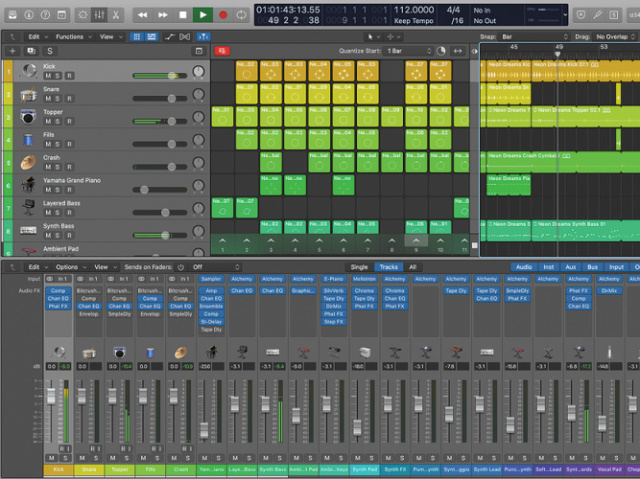640x479 pixels.
Task: Open the Tuner icon
Action: 598,15
